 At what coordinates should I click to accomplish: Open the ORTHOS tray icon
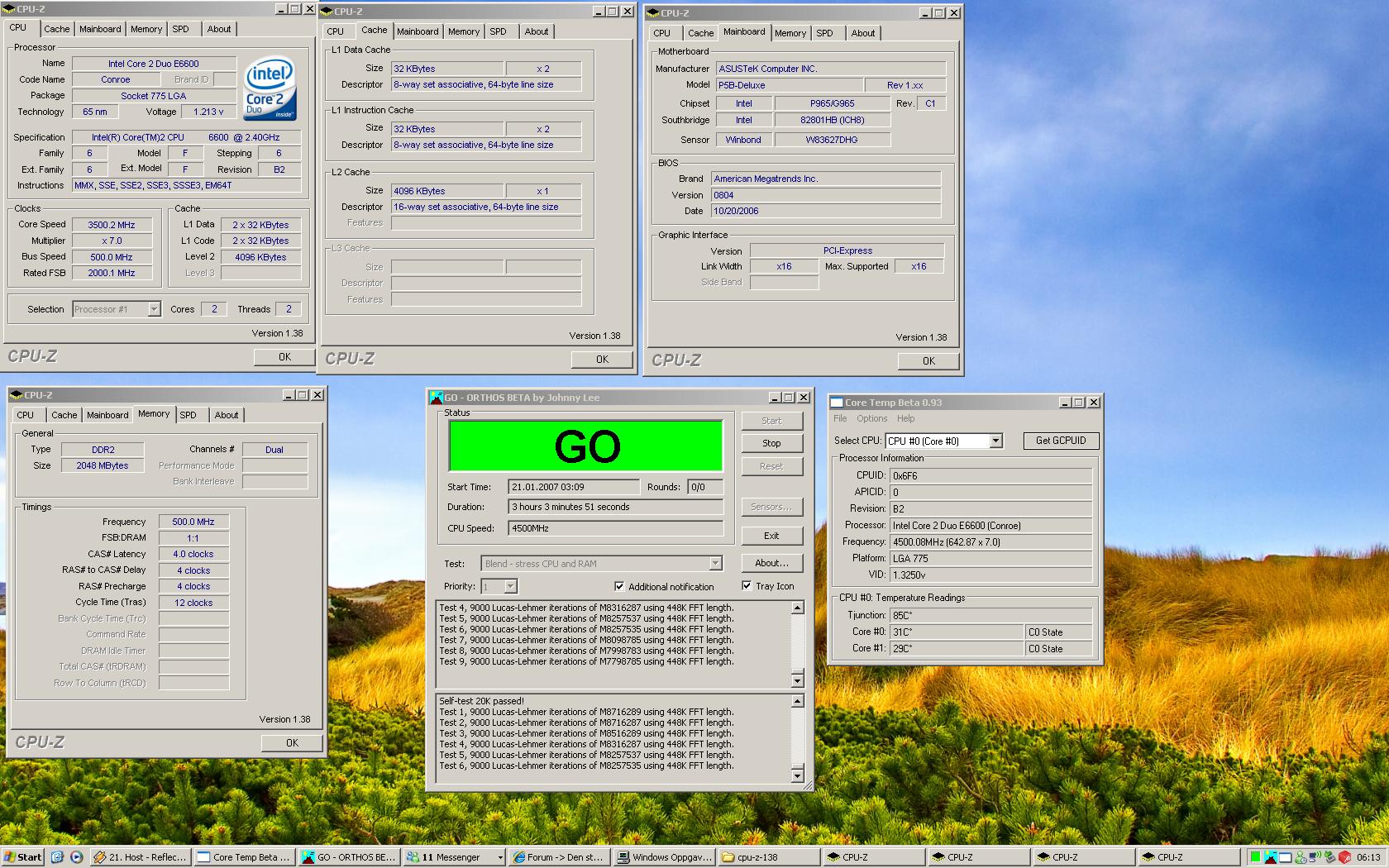(1270, 857)
